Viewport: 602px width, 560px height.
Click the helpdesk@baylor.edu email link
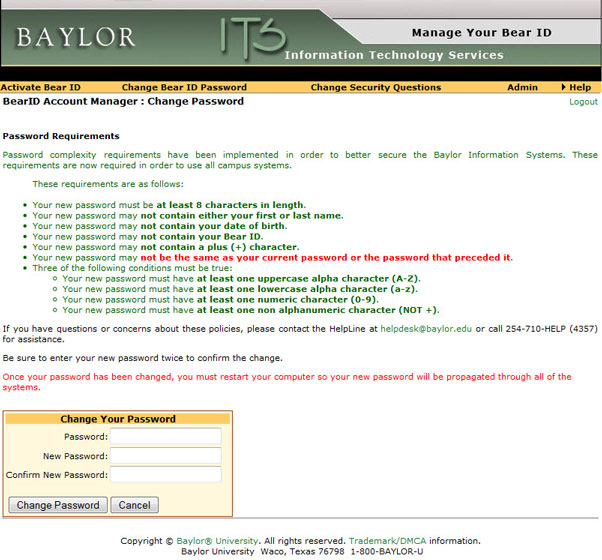[426, 329]
